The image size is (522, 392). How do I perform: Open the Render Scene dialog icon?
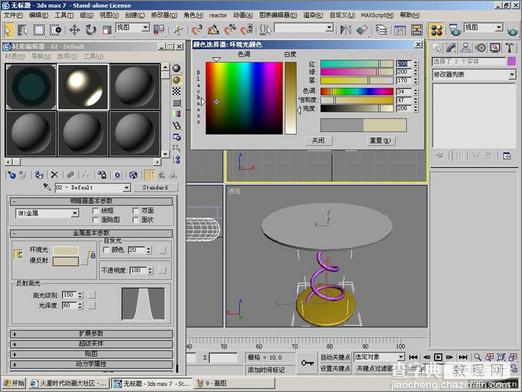pos(455,30)
